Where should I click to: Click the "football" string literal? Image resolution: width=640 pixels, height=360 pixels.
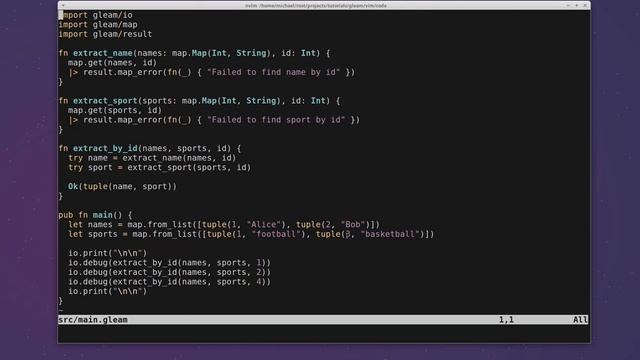[x=276, y=234]
